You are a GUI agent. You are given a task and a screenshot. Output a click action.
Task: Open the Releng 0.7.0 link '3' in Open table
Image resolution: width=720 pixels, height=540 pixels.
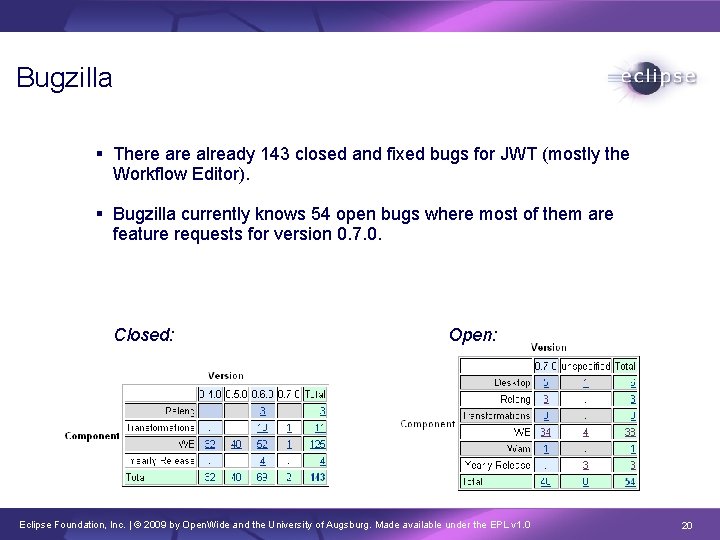coord(546,399)
